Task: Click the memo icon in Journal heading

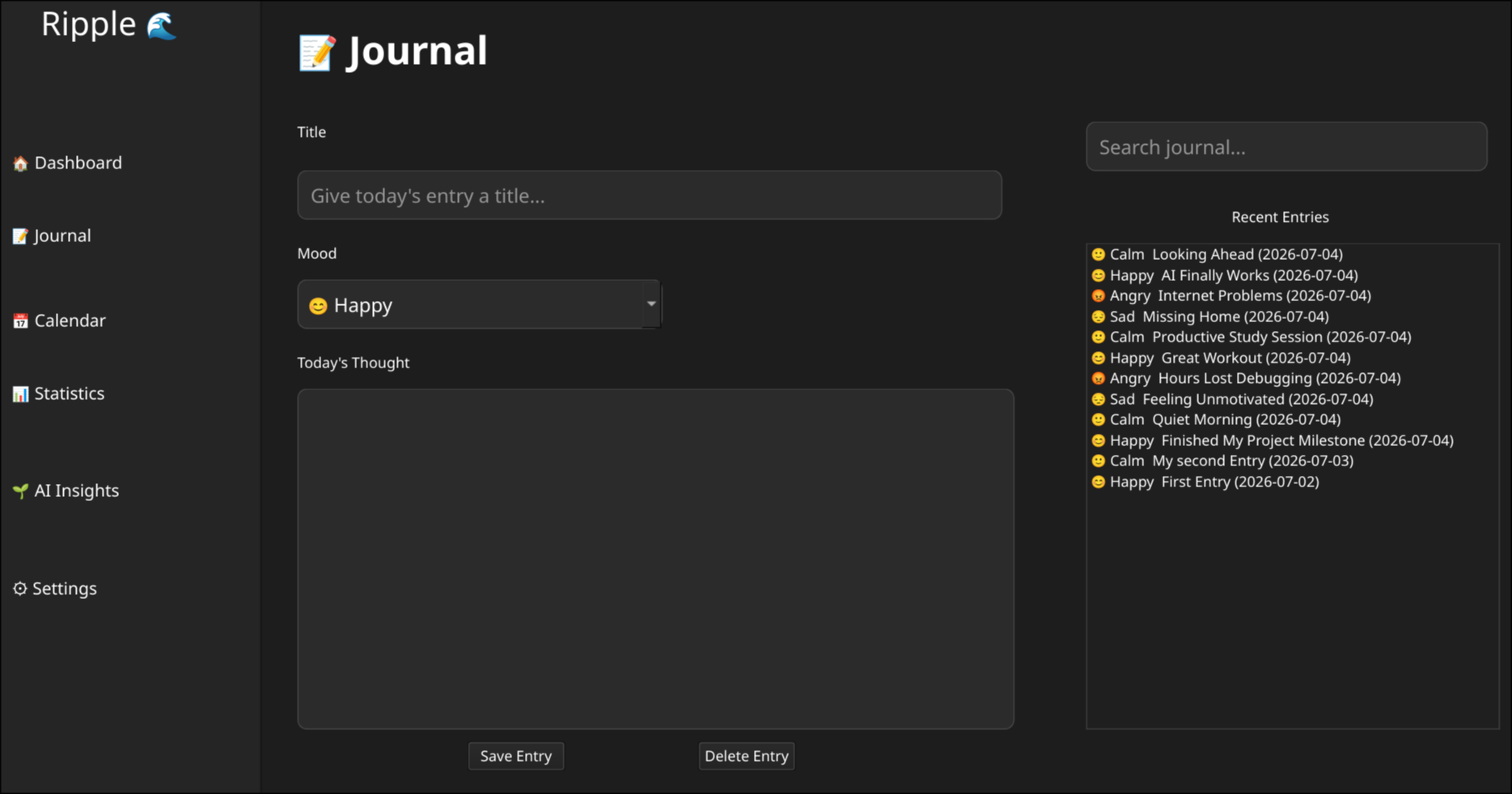Action: (x=317, y=53)
